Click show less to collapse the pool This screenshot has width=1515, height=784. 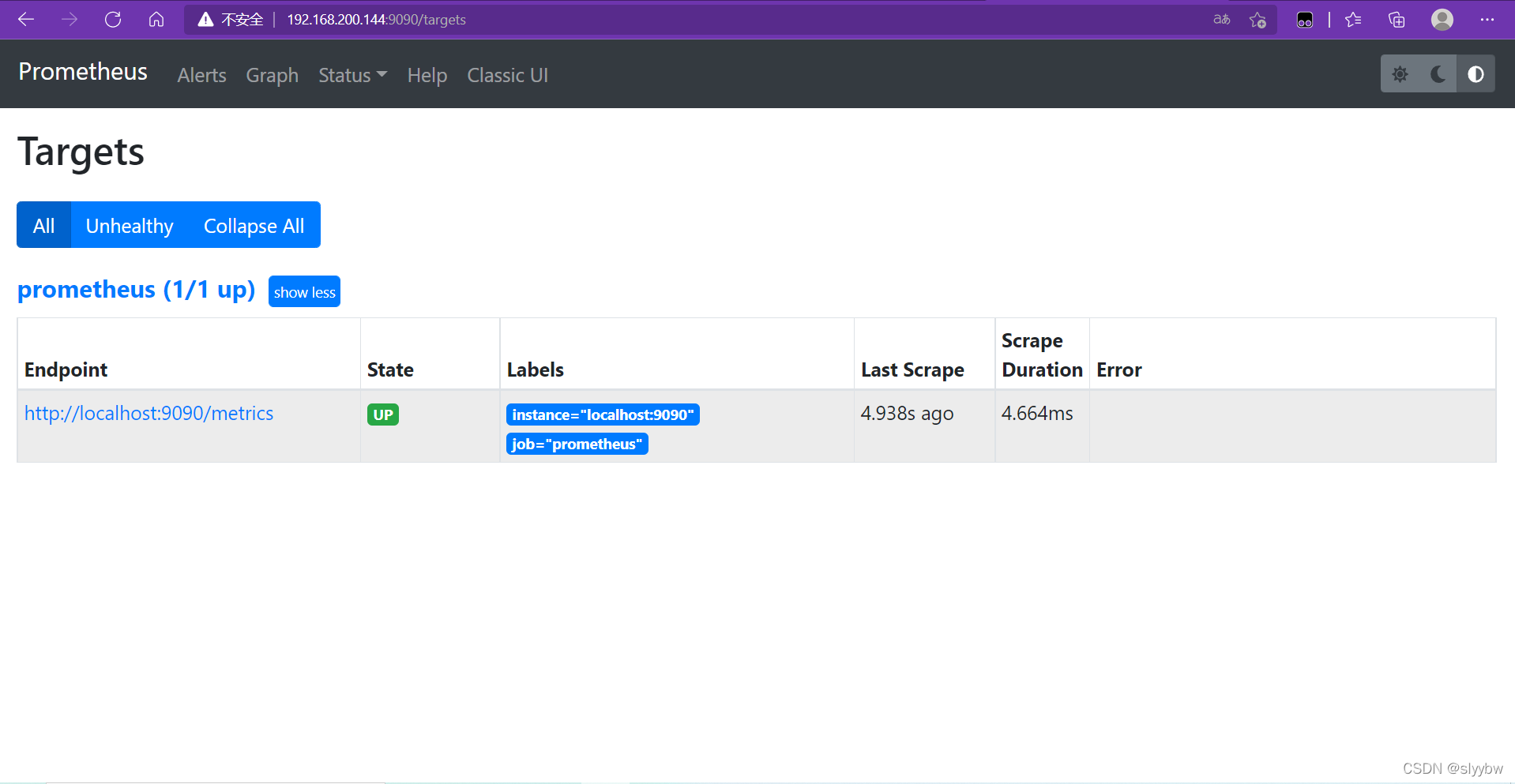pos(304,291)
